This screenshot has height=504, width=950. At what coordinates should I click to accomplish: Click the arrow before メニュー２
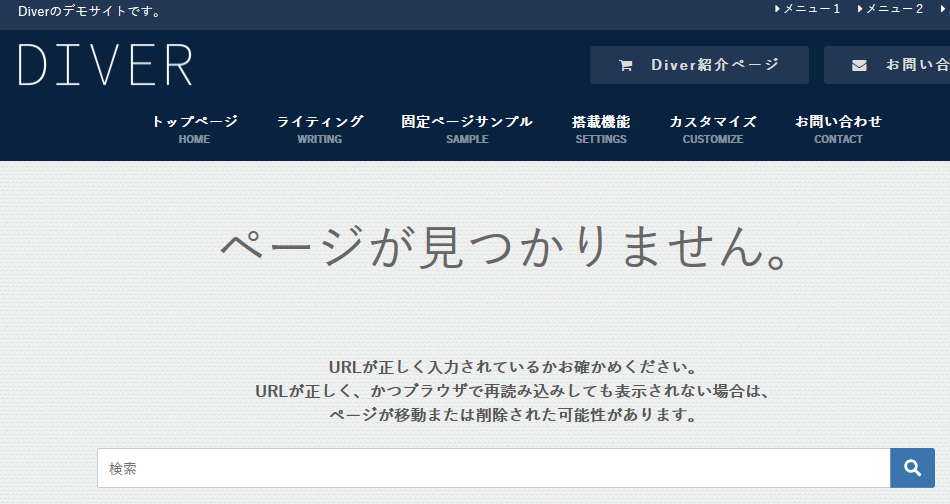pos(860,9)
